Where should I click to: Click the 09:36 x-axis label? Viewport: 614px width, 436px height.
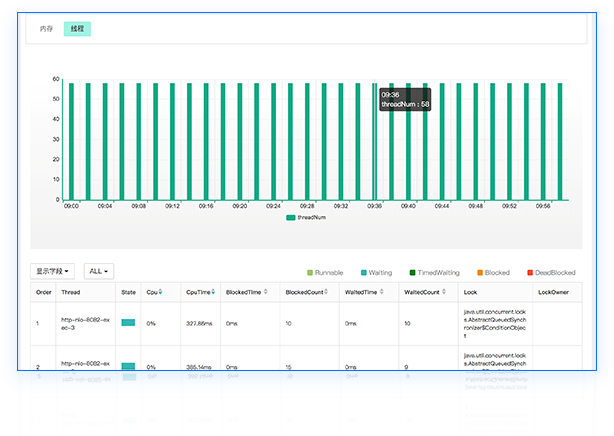tap(374, 206)
